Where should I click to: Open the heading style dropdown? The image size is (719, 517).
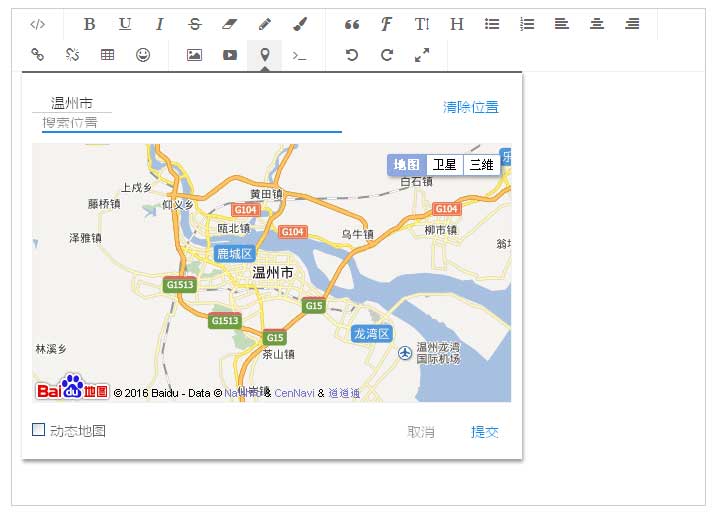coord(457,24)
